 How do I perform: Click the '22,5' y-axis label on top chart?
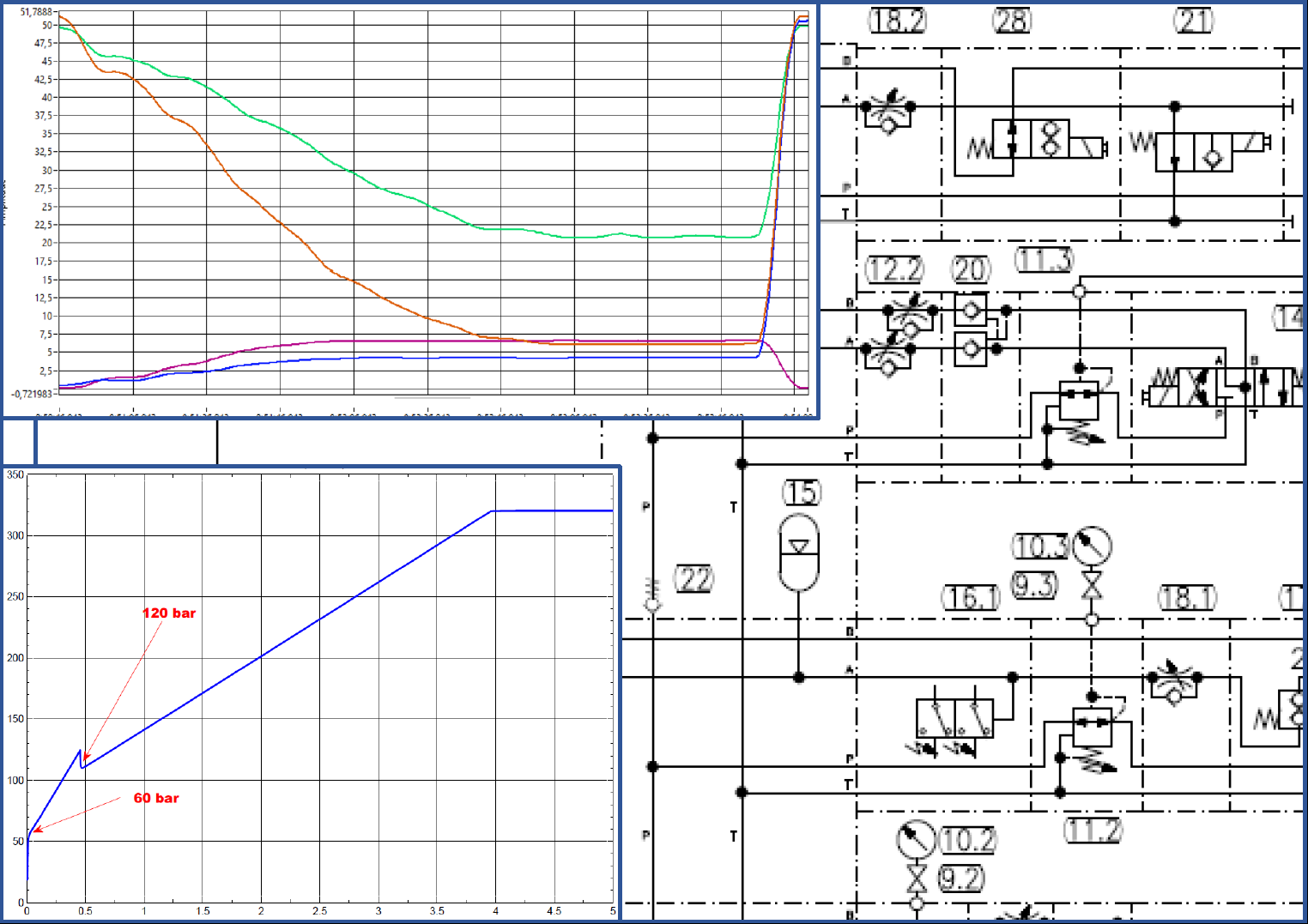point(44,225)
